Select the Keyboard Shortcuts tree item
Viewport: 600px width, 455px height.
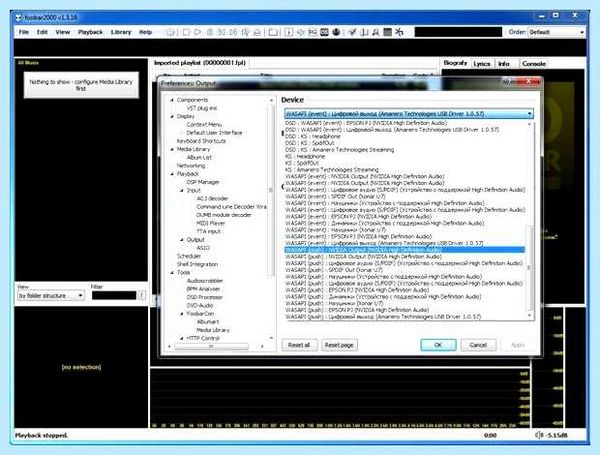(x=201, y=141)
